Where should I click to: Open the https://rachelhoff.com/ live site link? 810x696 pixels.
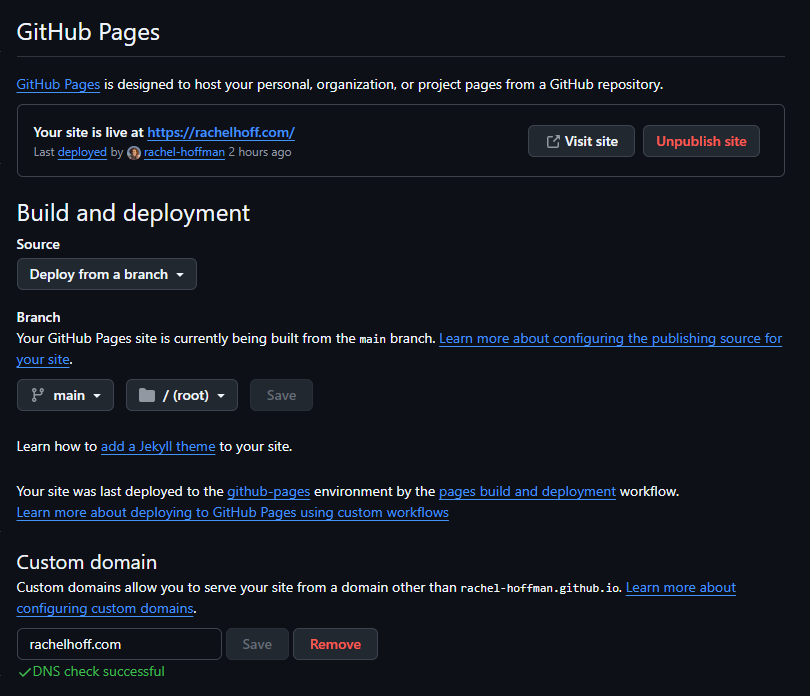click(220, 132)
